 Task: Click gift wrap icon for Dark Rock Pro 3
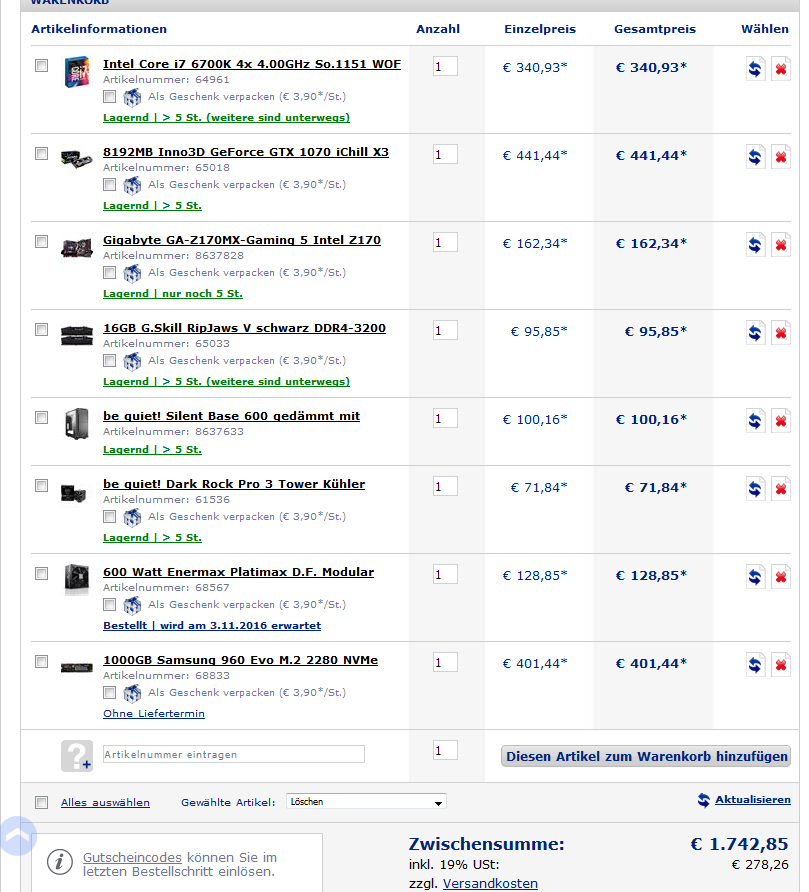point(133,517)
